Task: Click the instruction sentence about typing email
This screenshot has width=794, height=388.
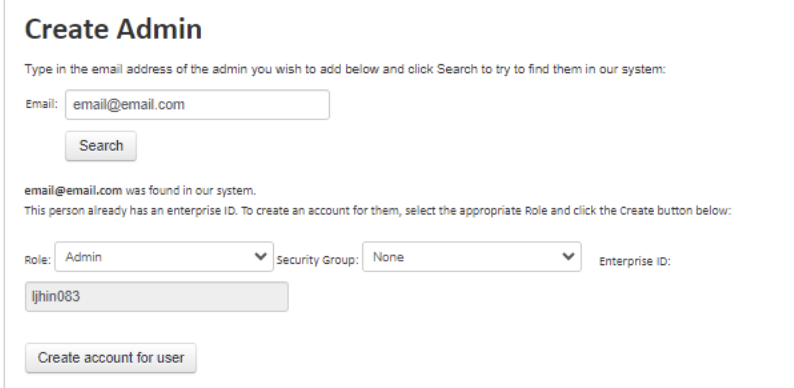Action: pos(345,69)
